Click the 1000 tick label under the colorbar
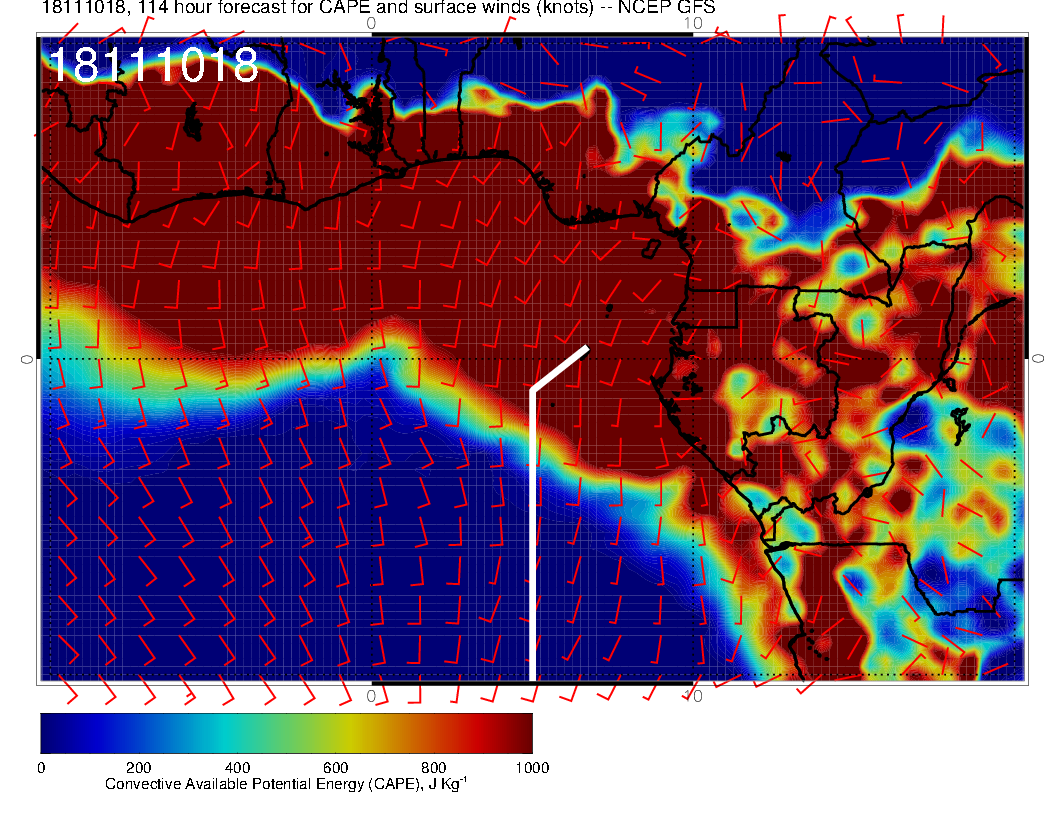The width and height of the screenshot is (1056, 816). (531, 768)
